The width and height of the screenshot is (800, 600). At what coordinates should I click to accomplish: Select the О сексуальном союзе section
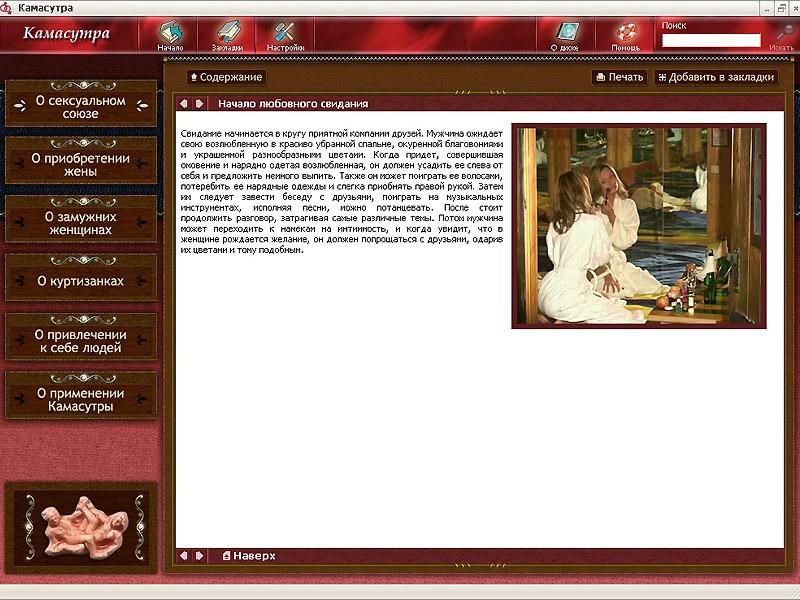coord(81,107)
